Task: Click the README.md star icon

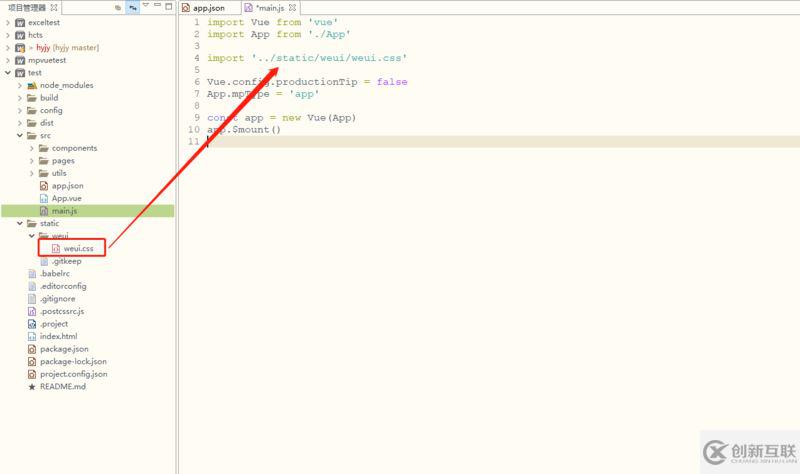Action: point(32,387)
